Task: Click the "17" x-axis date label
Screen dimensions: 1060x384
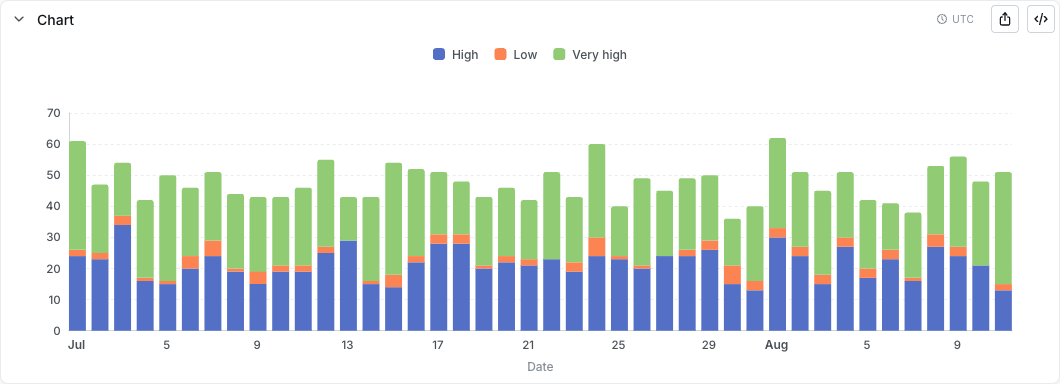Action: point(437,345)
